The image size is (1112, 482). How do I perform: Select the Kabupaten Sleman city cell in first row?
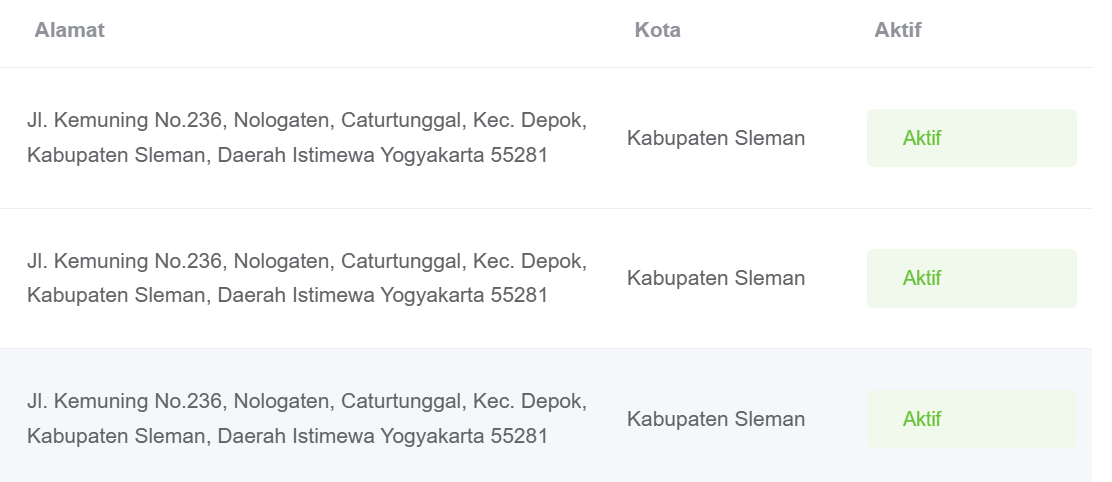coord(716,138)
